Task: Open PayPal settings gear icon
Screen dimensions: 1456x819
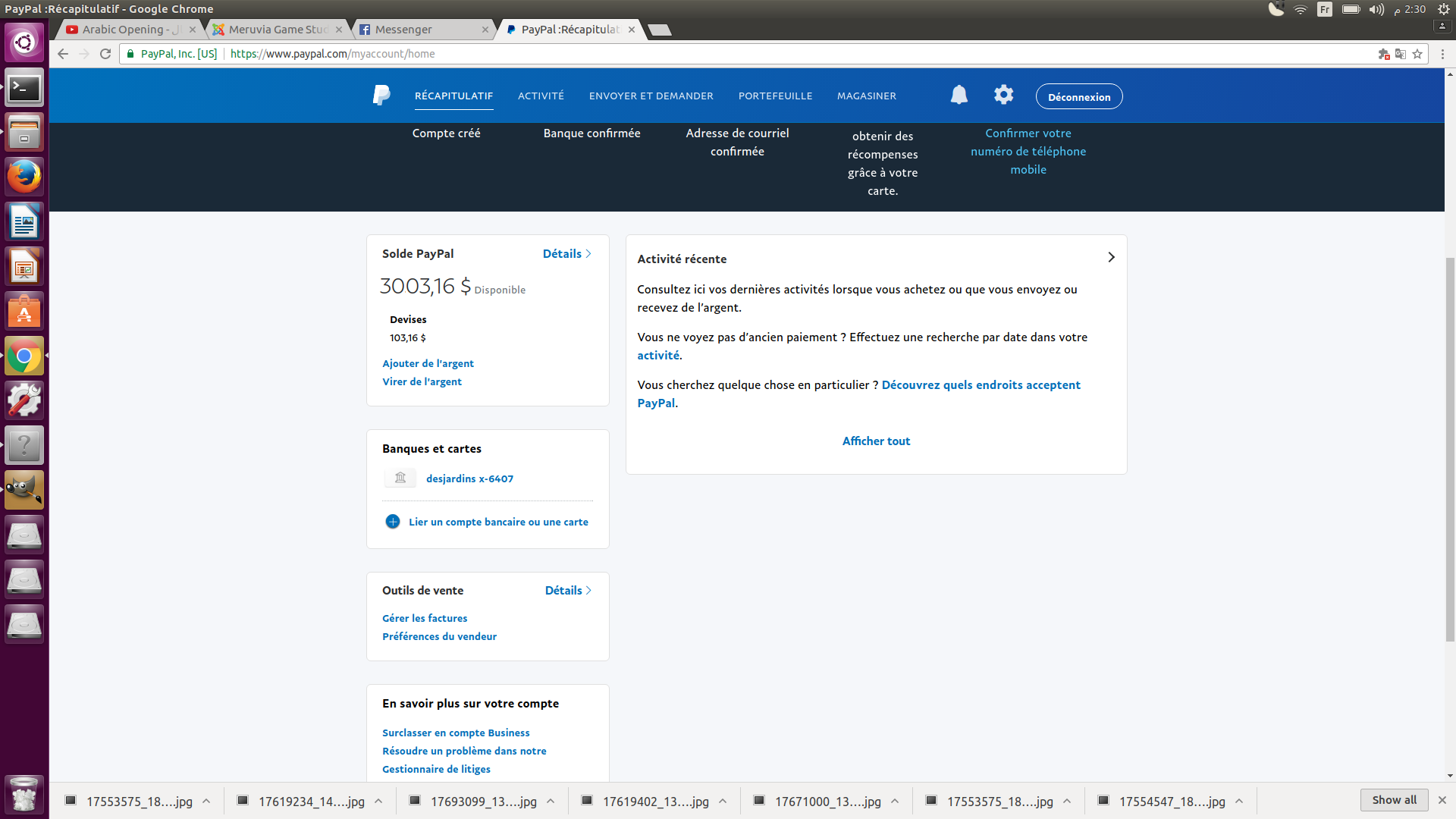Action: tap(1003, 95)
